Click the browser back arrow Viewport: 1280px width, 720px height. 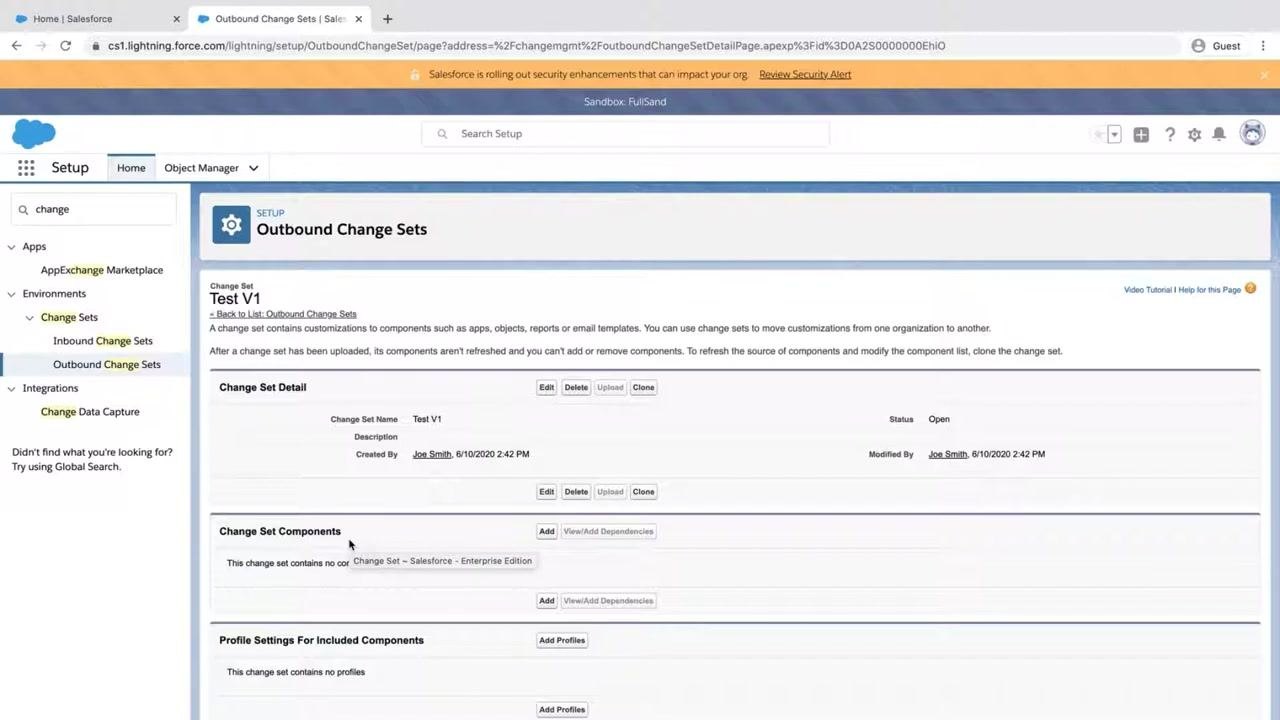(x=16, y=45)
